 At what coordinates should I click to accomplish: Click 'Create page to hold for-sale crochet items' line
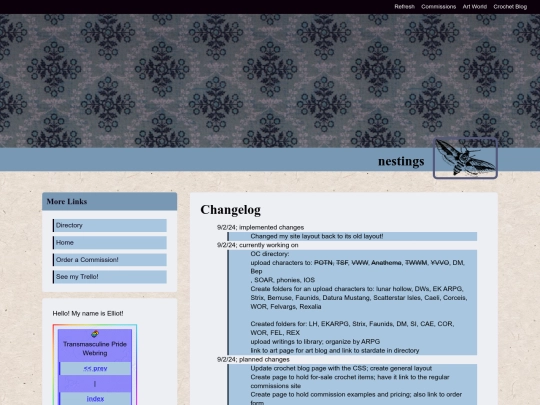pyautogui.click(x=350, y=381)
